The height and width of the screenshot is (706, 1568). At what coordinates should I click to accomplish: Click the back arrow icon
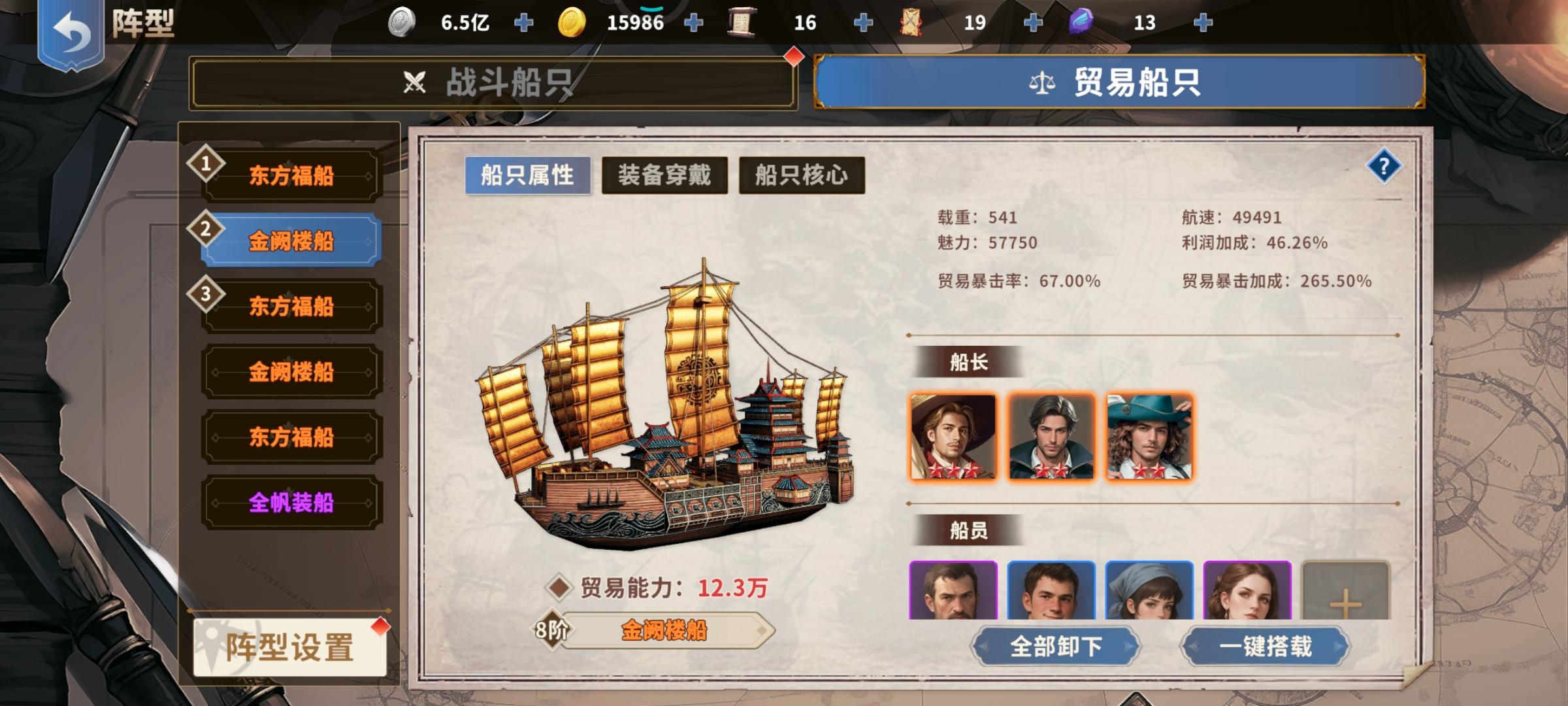click(71, 33)
